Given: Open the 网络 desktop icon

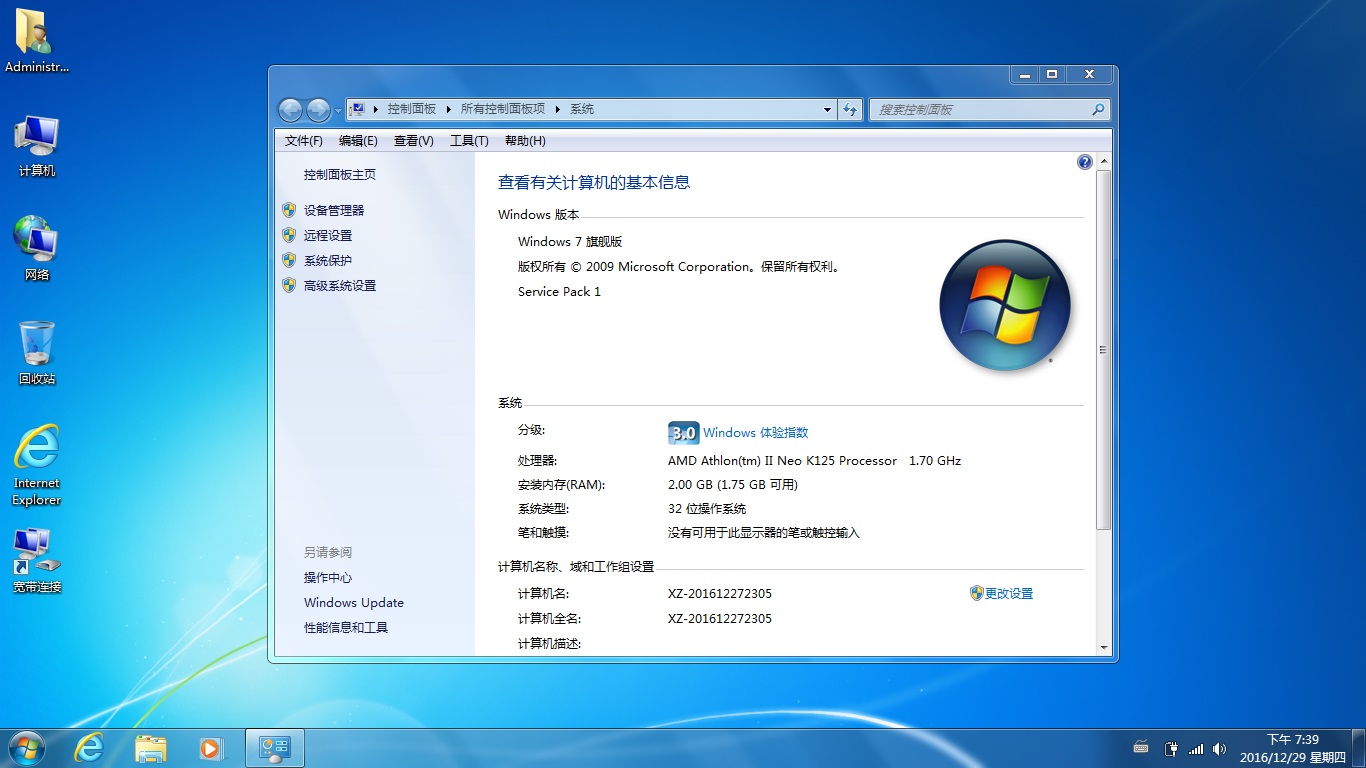Looking at the screenshot, I should [37, 249].
